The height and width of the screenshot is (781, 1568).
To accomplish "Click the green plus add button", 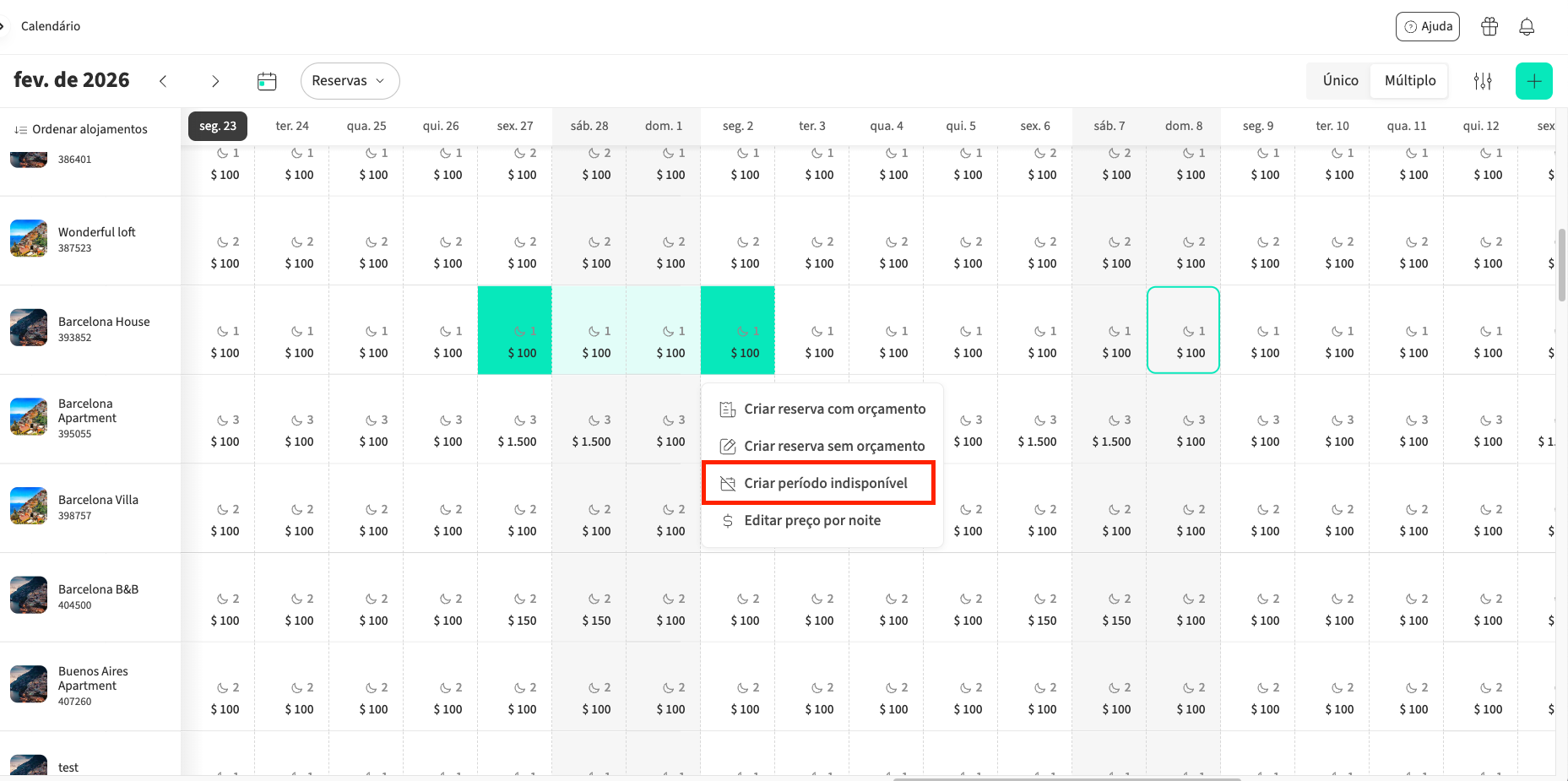I will point(1533,81).
